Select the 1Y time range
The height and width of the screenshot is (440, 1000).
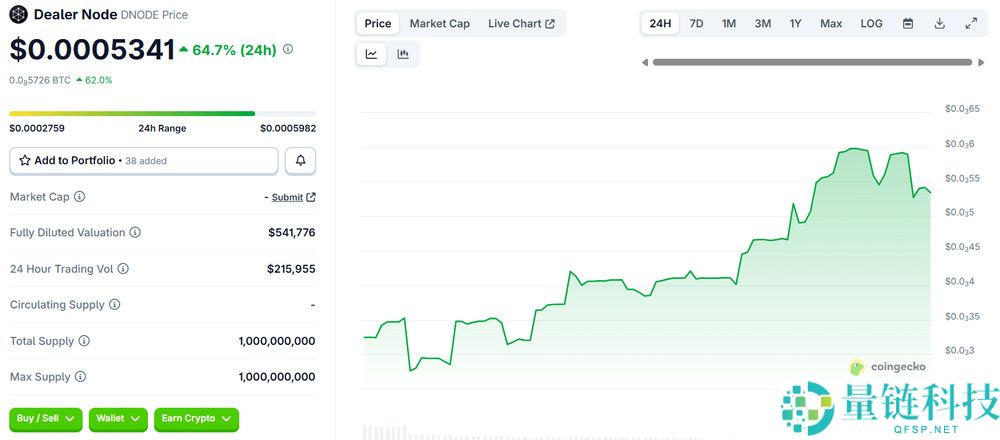(x=795, y=23)
